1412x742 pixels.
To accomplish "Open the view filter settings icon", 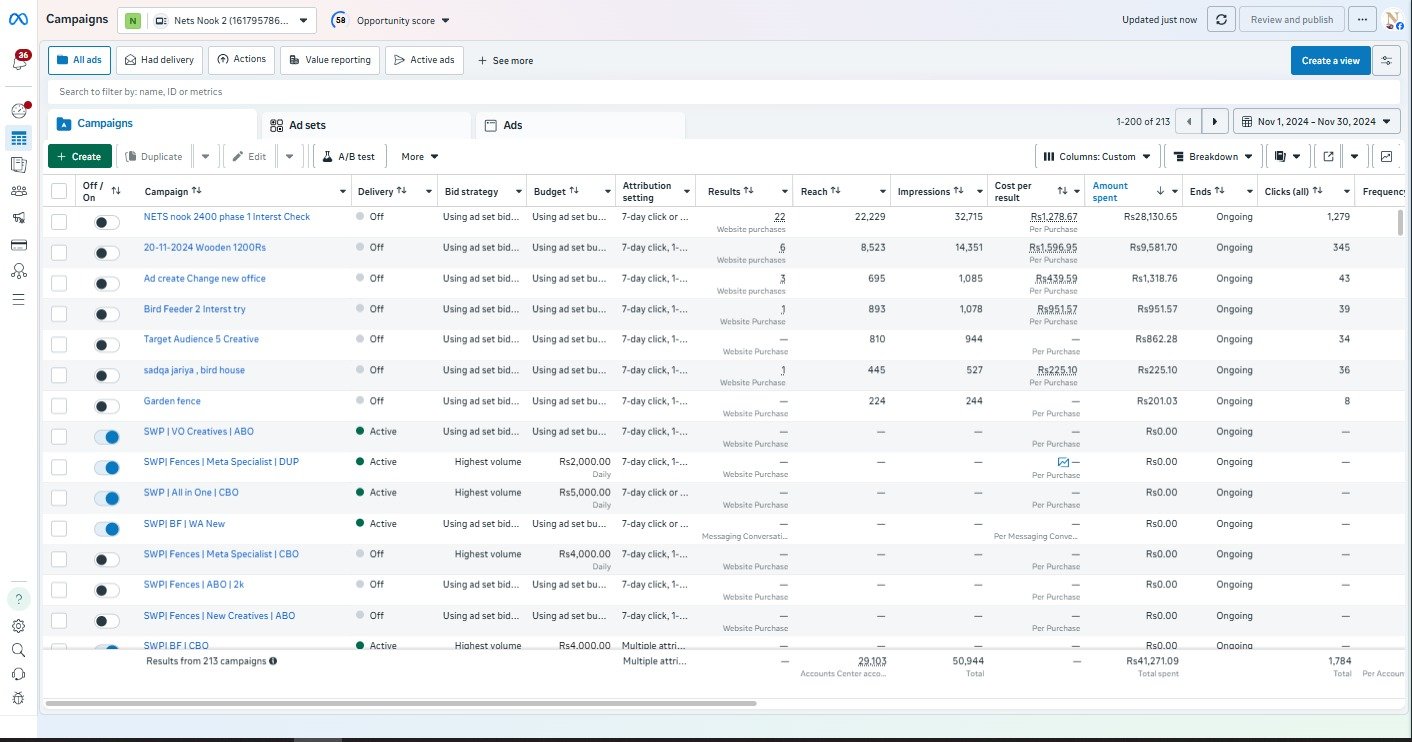I will (x=1386, y=60).
